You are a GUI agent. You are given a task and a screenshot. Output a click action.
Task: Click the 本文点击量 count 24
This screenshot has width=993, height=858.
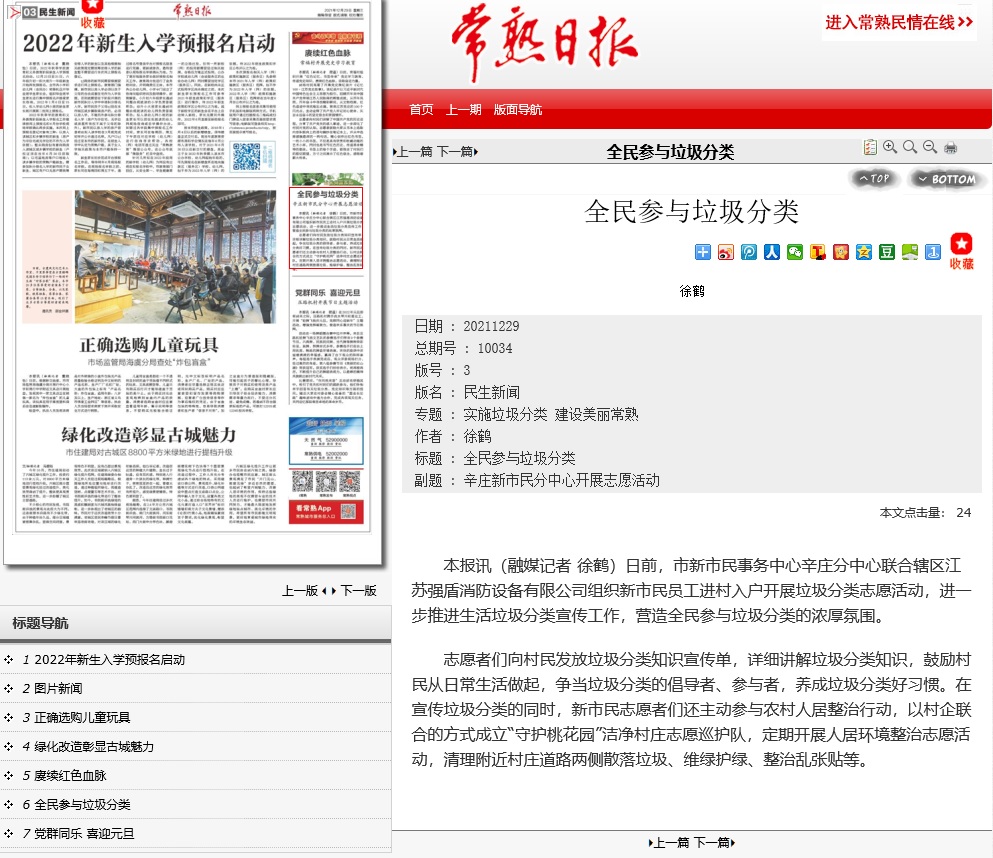[963, 513]
